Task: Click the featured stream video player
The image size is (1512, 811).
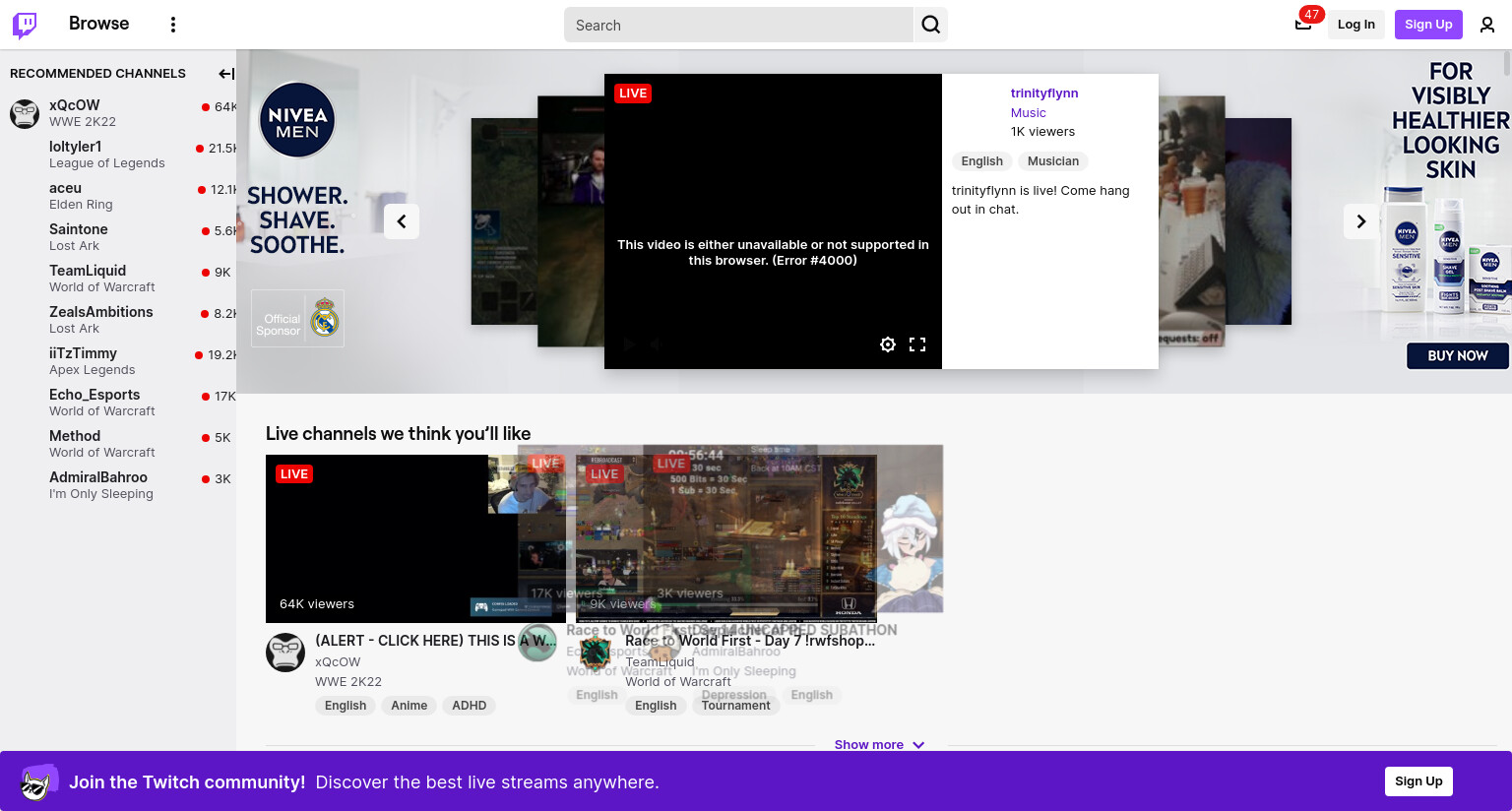Action: click(773, 221)
